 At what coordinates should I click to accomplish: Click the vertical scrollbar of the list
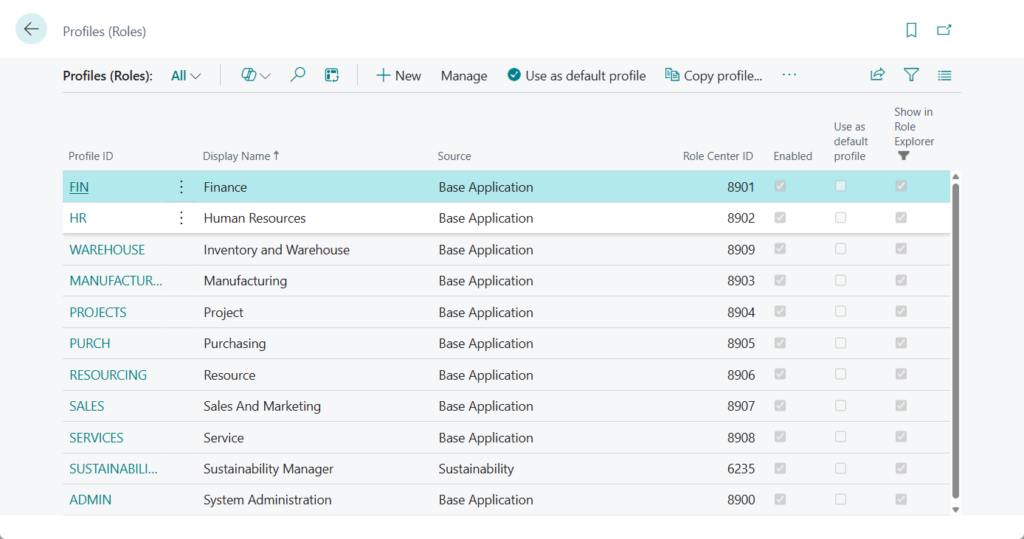point(955,340)
